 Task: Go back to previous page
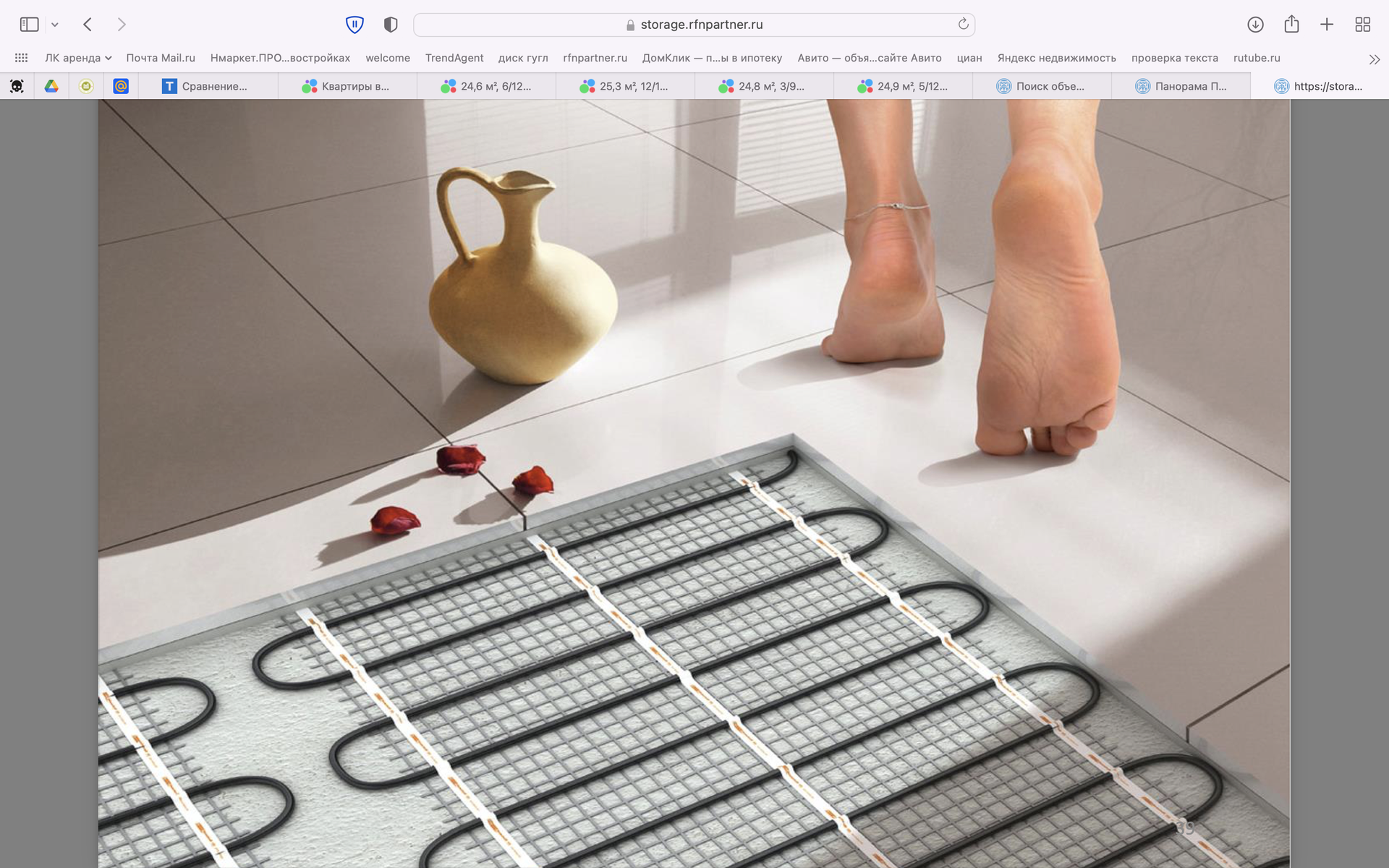coord(88,25)
